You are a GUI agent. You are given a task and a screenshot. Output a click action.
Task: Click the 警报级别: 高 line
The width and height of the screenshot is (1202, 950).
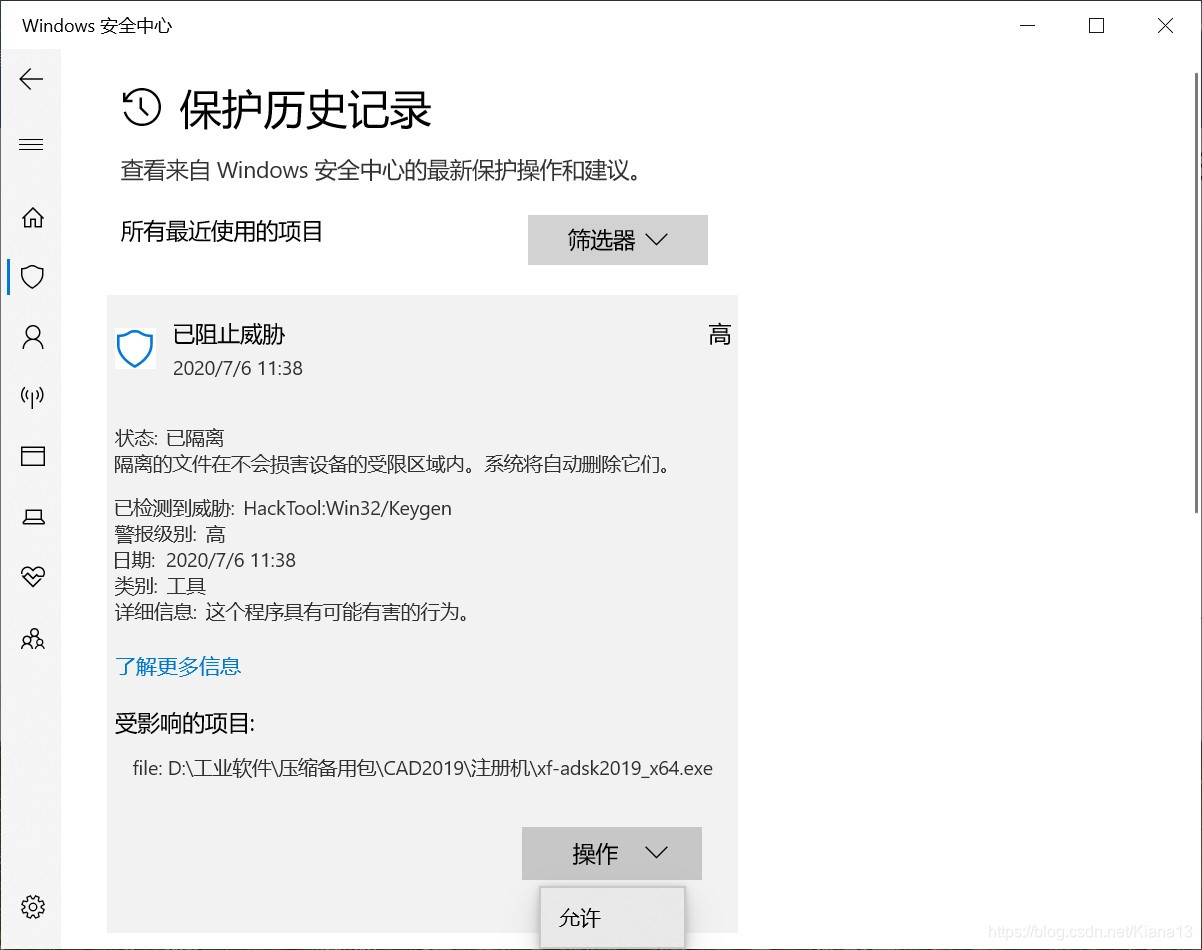170,534
